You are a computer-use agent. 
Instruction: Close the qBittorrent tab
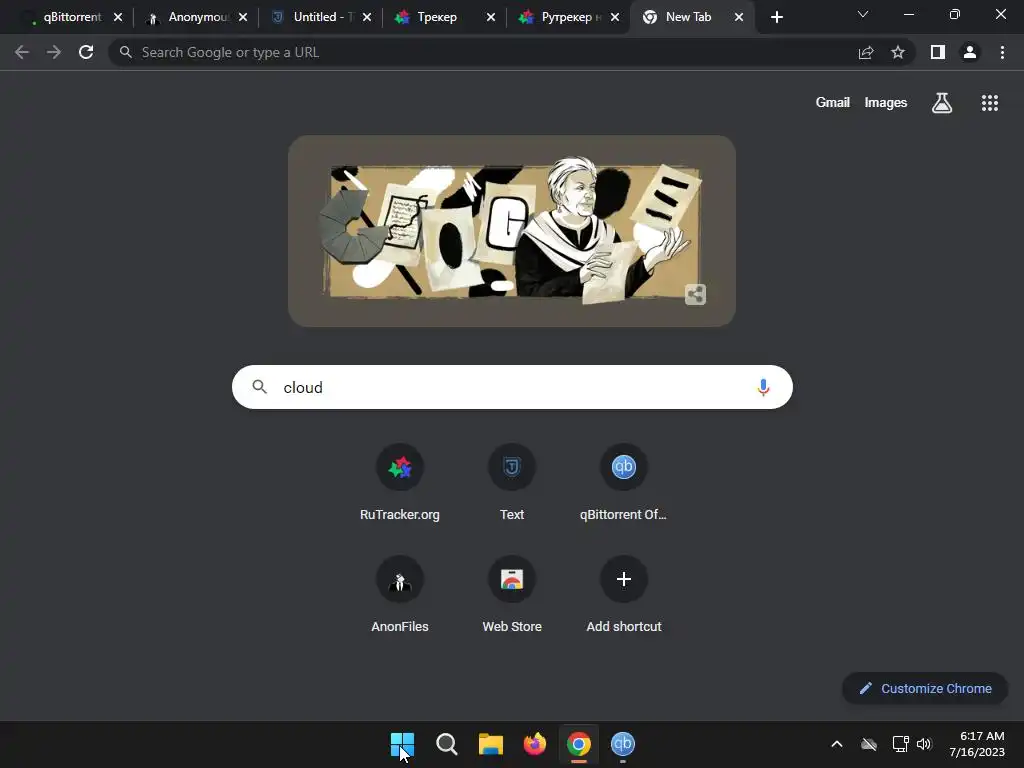point(118,17)
